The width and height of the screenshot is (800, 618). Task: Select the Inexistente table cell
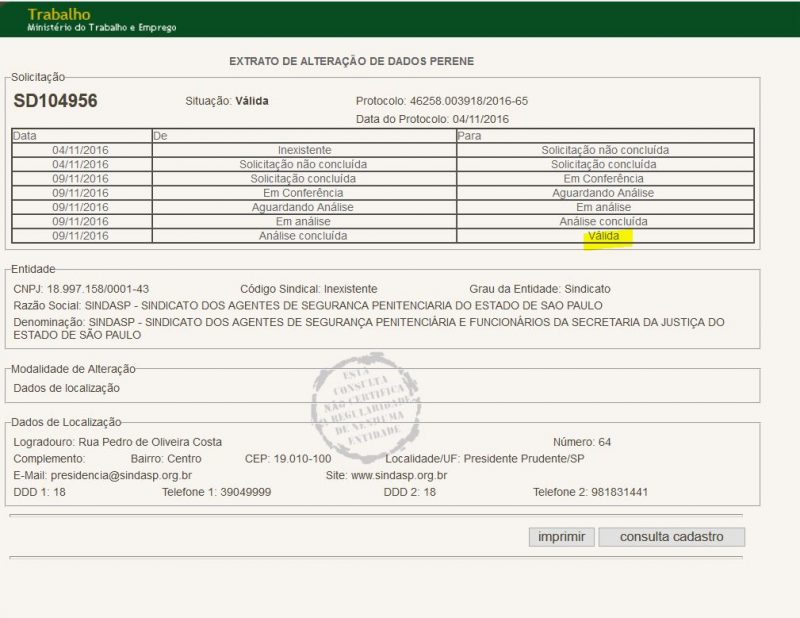pyautogui.click(x=305, y=150)
